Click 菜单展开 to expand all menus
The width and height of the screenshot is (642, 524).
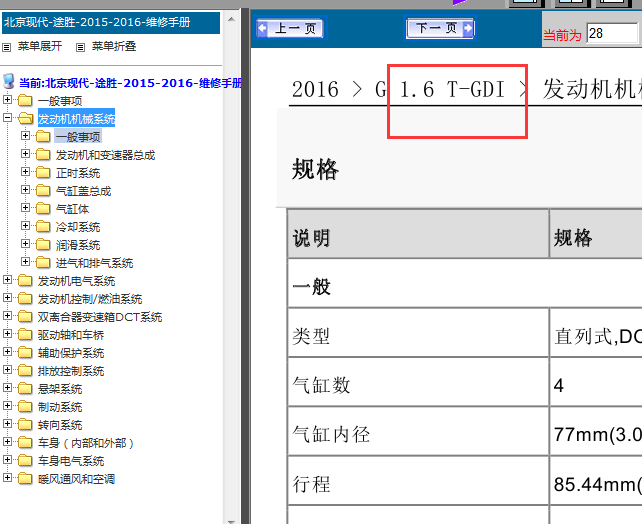tap(40, 46)
